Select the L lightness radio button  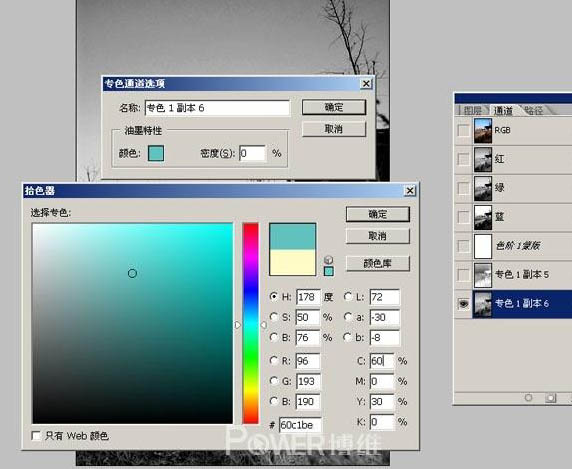click(348, 296)
